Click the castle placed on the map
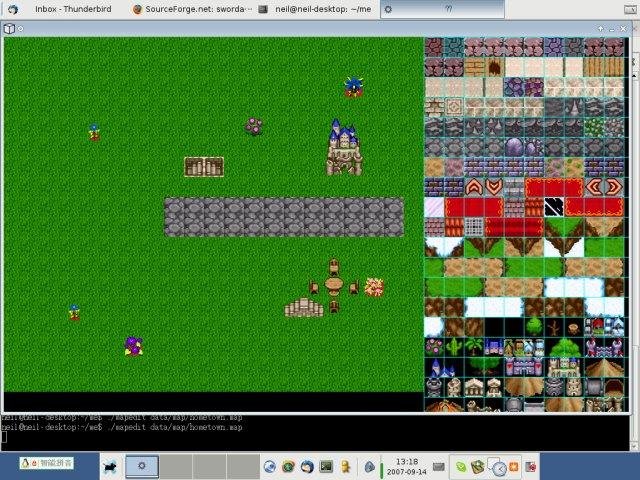The height and width of the screenshot is (480, 640). tap(344, 147)
